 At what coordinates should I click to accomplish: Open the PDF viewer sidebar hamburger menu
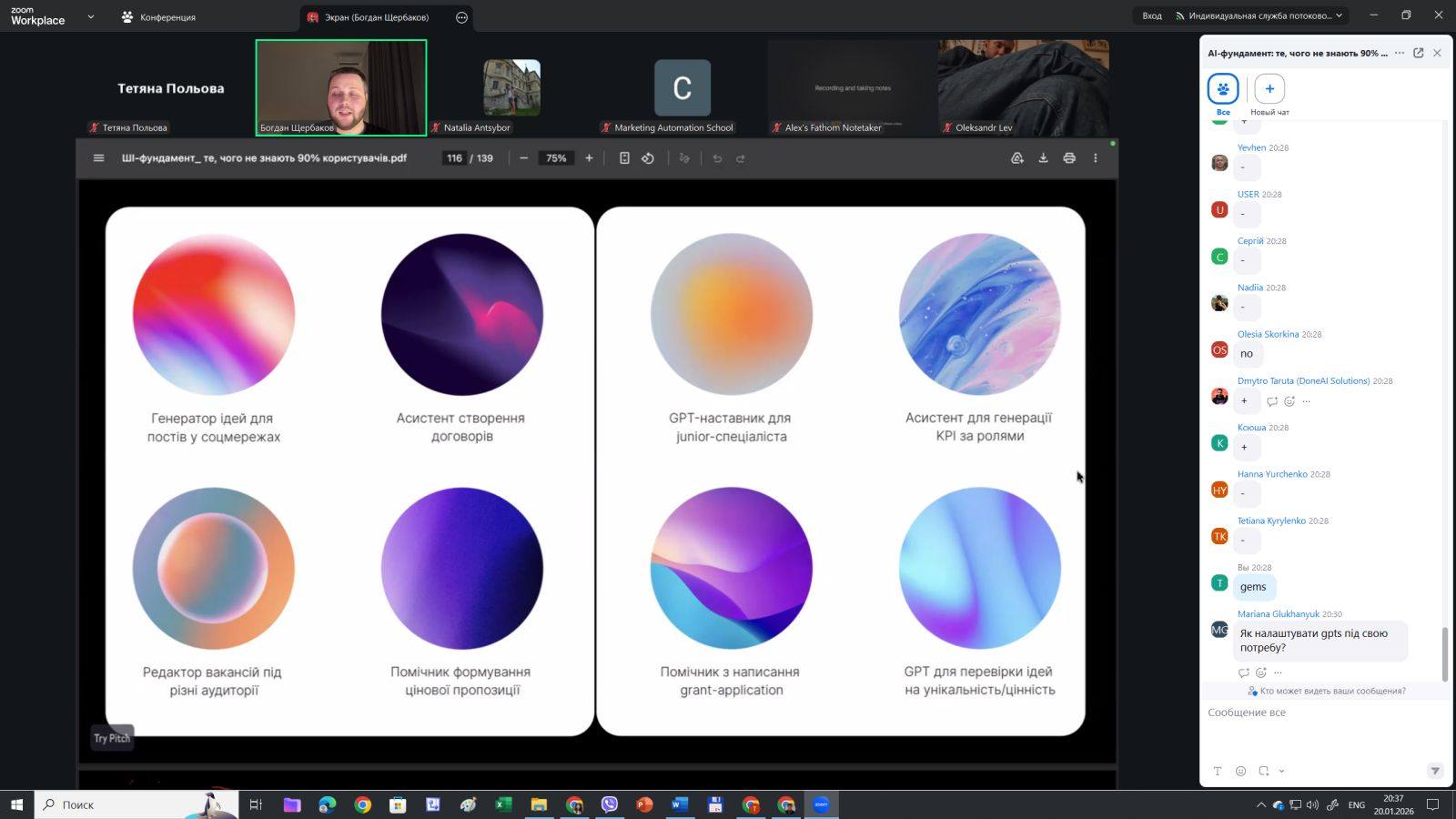coord(98,158)
